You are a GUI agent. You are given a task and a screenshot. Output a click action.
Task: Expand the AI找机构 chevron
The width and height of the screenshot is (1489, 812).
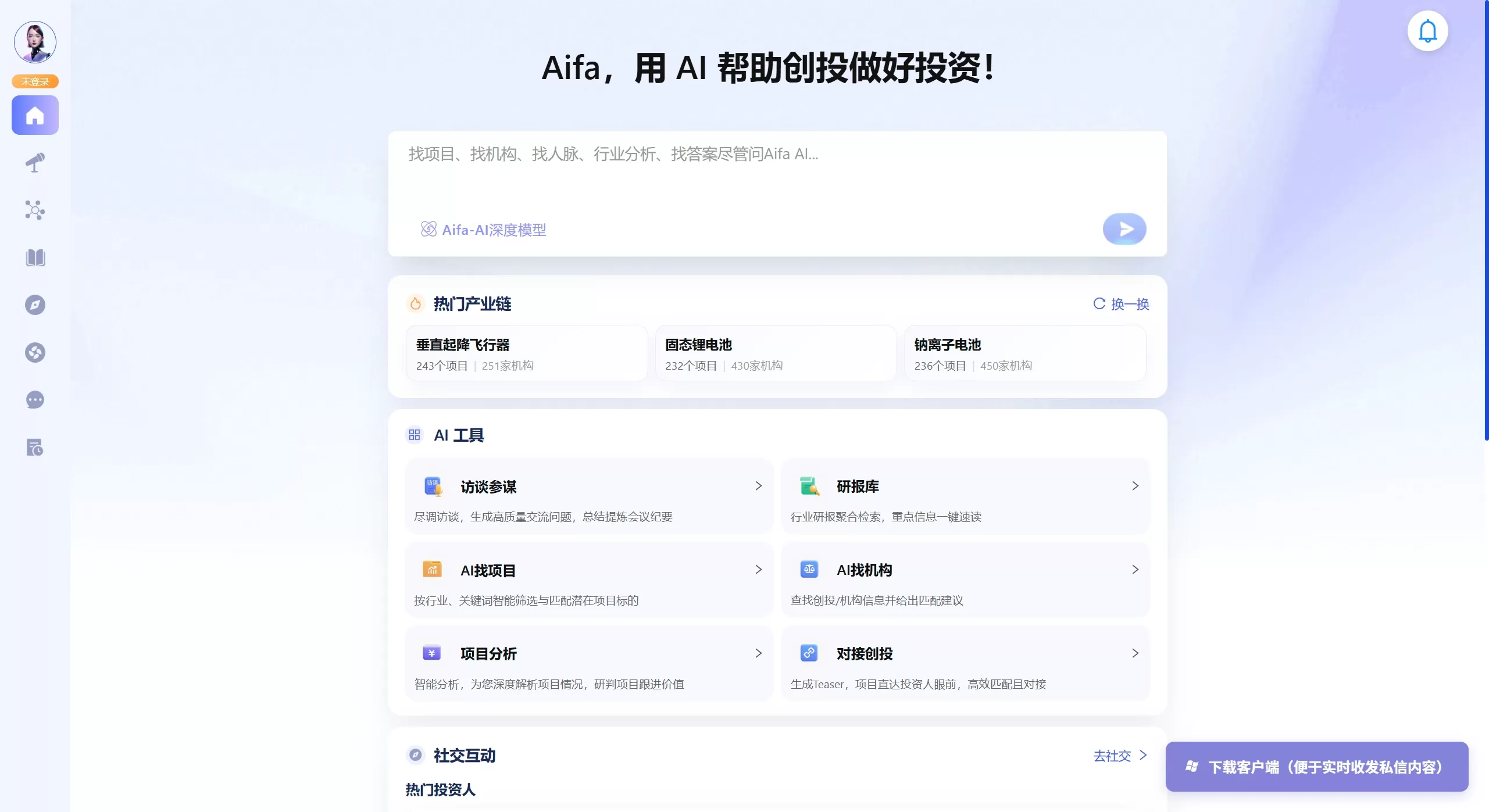pos(1134,570)
